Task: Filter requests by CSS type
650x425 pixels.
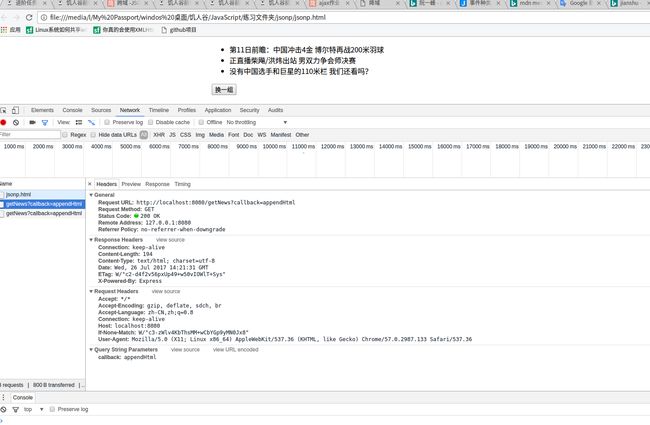Action: coord(186,135)
